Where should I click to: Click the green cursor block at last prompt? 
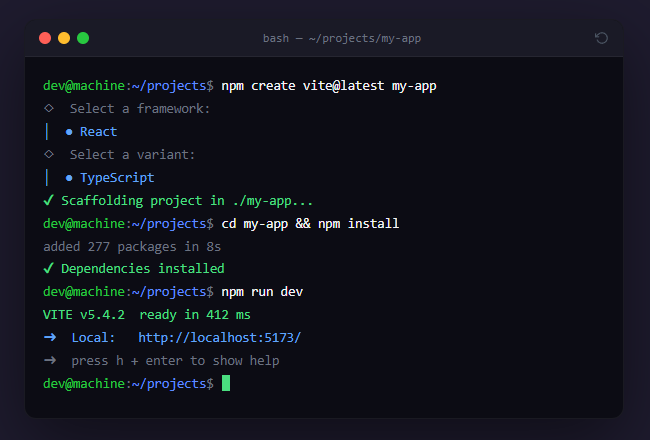coord(226,383)
